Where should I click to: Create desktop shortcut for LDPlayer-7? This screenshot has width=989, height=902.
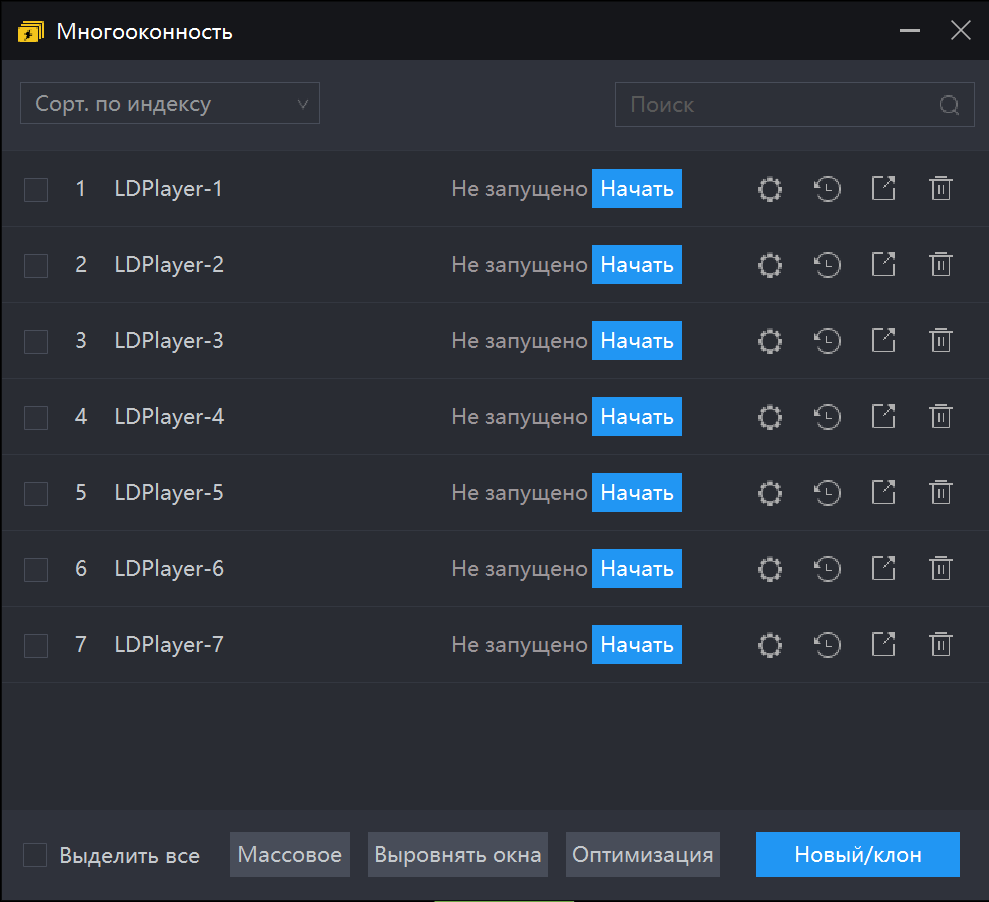pos(884,645)
